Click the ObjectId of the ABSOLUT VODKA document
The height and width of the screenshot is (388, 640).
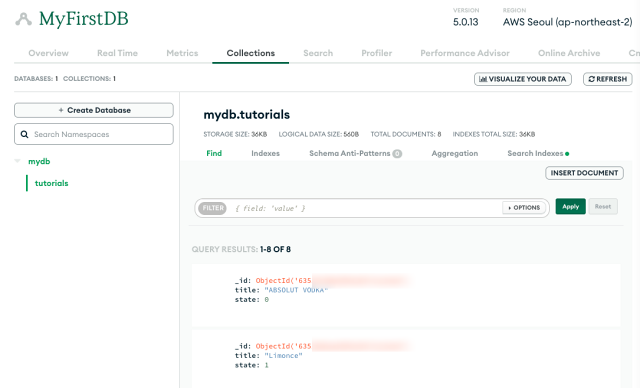[333, 281]
